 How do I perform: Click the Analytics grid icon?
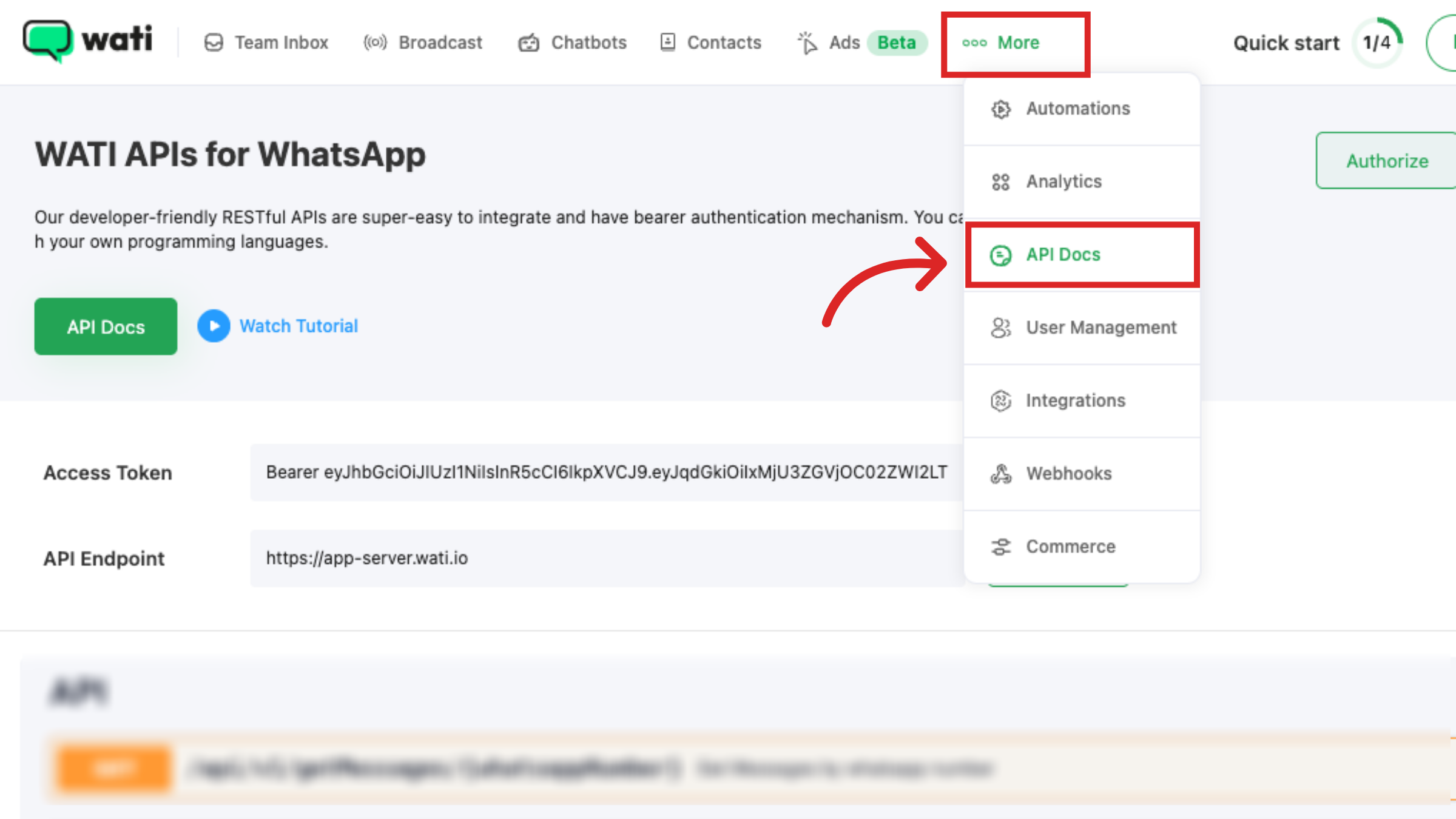click(x=1000, y=181)
